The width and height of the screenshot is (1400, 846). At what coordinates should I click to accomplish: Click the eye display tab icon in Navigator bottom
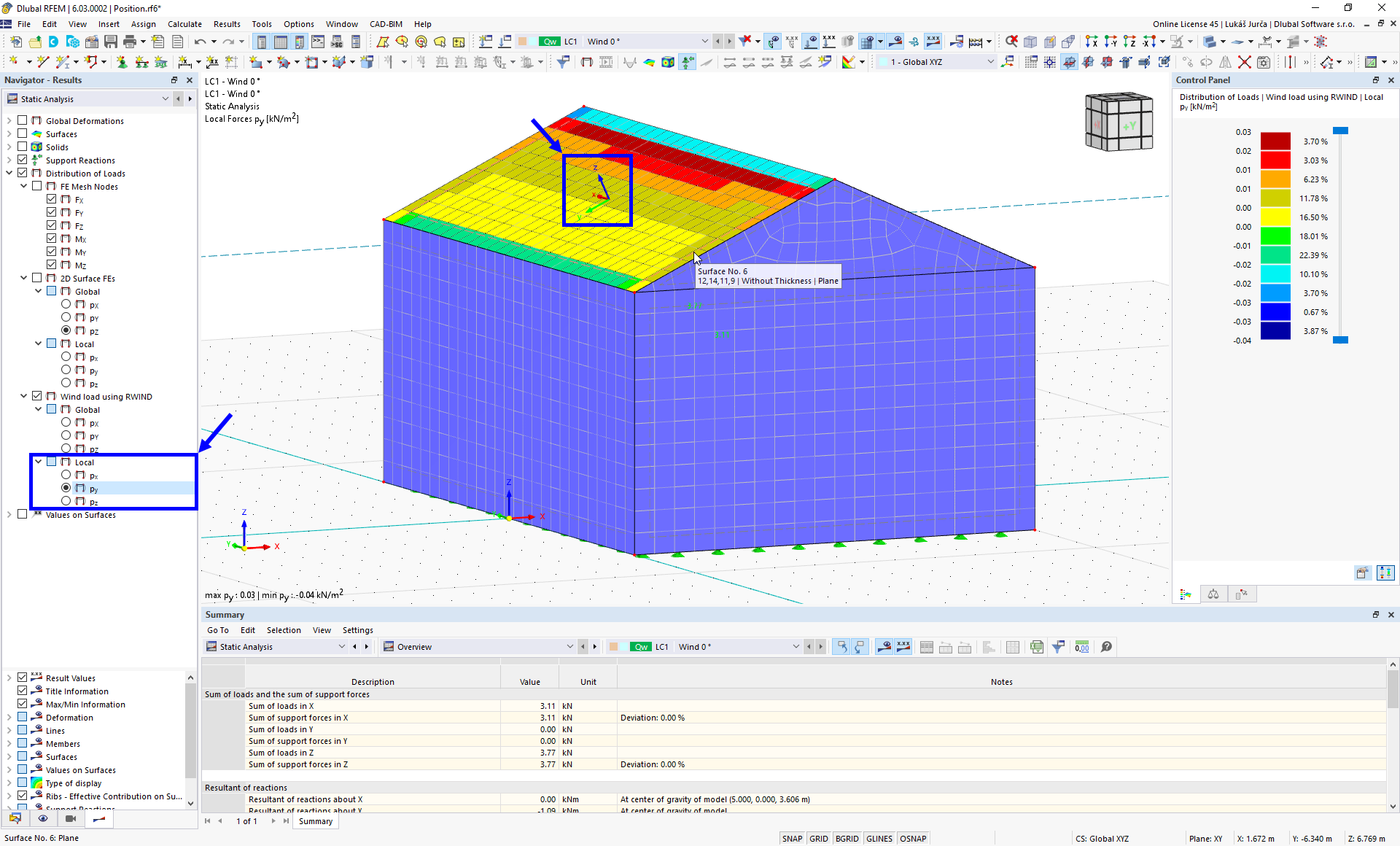(x=43, y=818)
